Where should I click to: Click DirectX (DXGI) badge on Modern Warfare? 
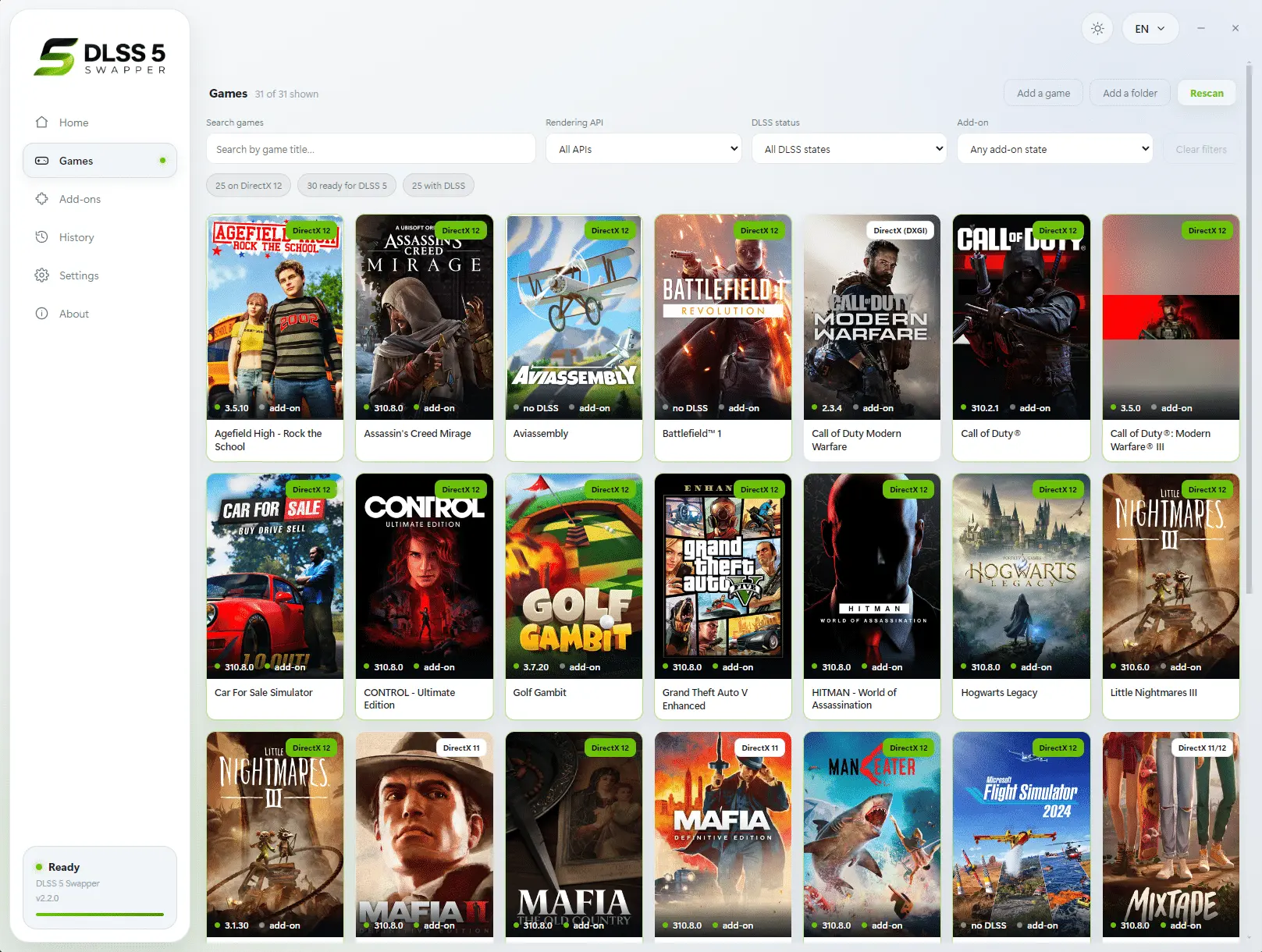(900, 231)
